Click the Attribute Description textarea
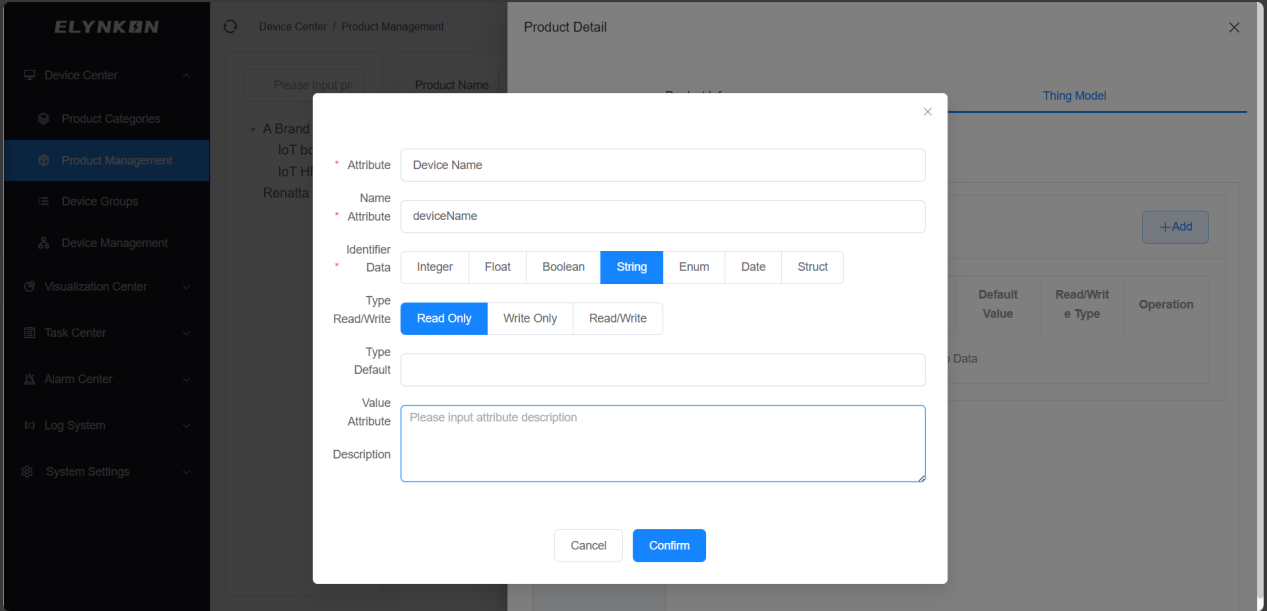Viewport: 1267px width, 611px height. click(663, 443)
